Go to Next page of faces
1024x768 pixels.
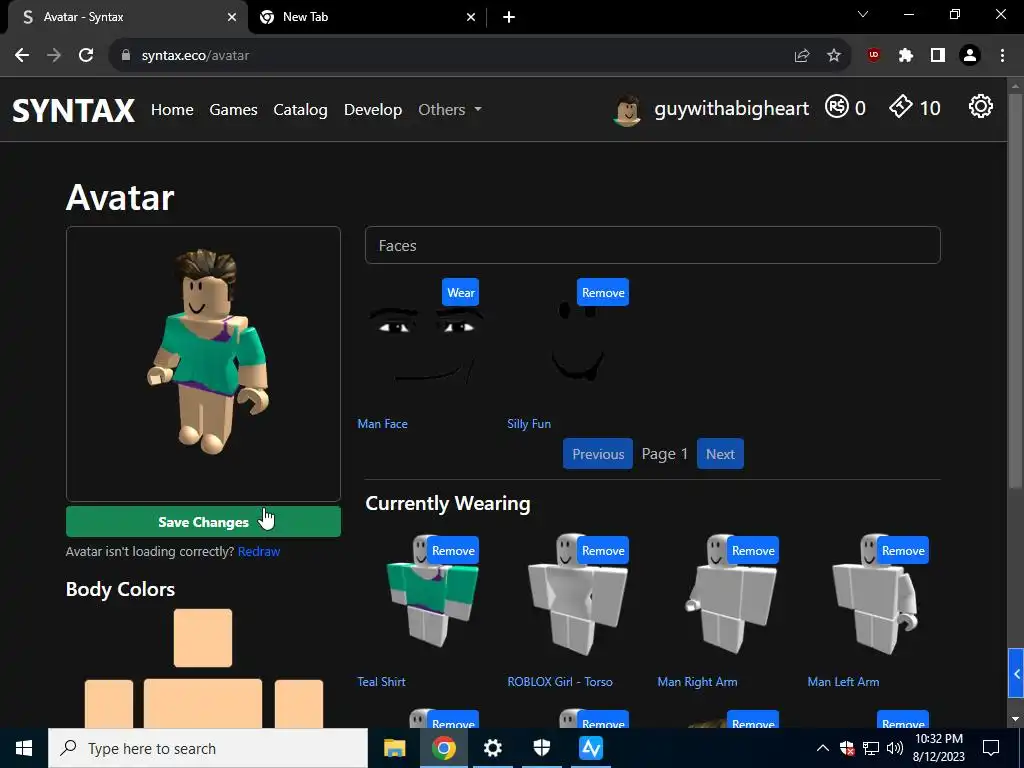point(720,454)
